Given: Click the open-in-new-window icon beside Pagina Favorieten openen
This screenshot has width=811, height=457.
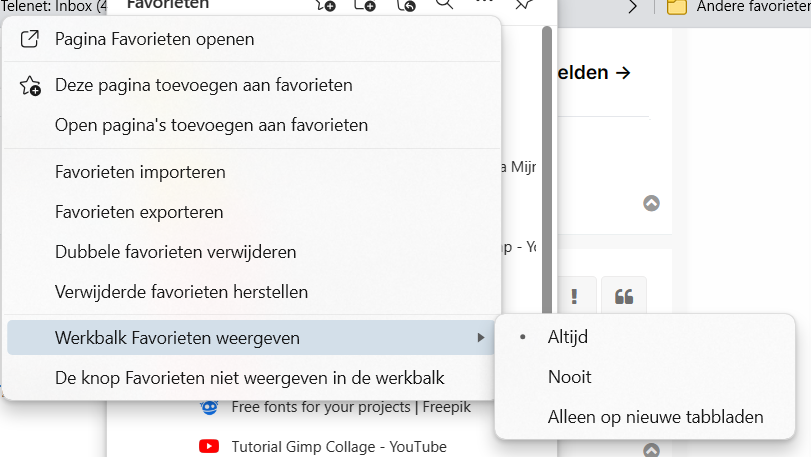Looking at the screenshot, I should pos(29,39).
